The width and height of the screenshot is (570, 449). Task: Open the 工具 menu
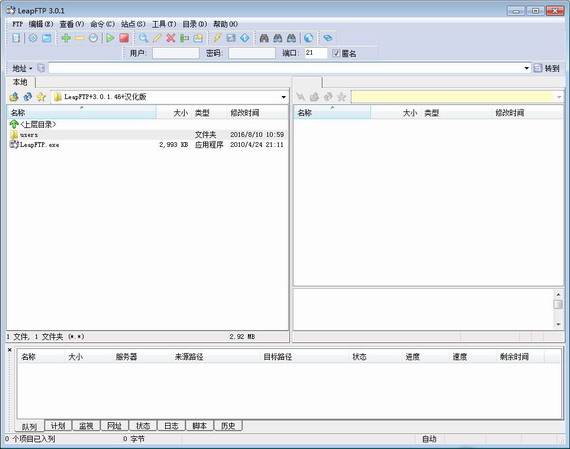[x=164, y=24]
